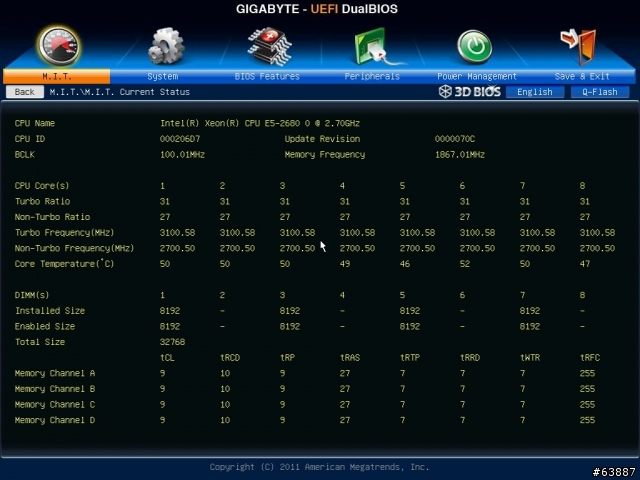
Task: Click the Update Revision label
Action: (x=322, y=139)
